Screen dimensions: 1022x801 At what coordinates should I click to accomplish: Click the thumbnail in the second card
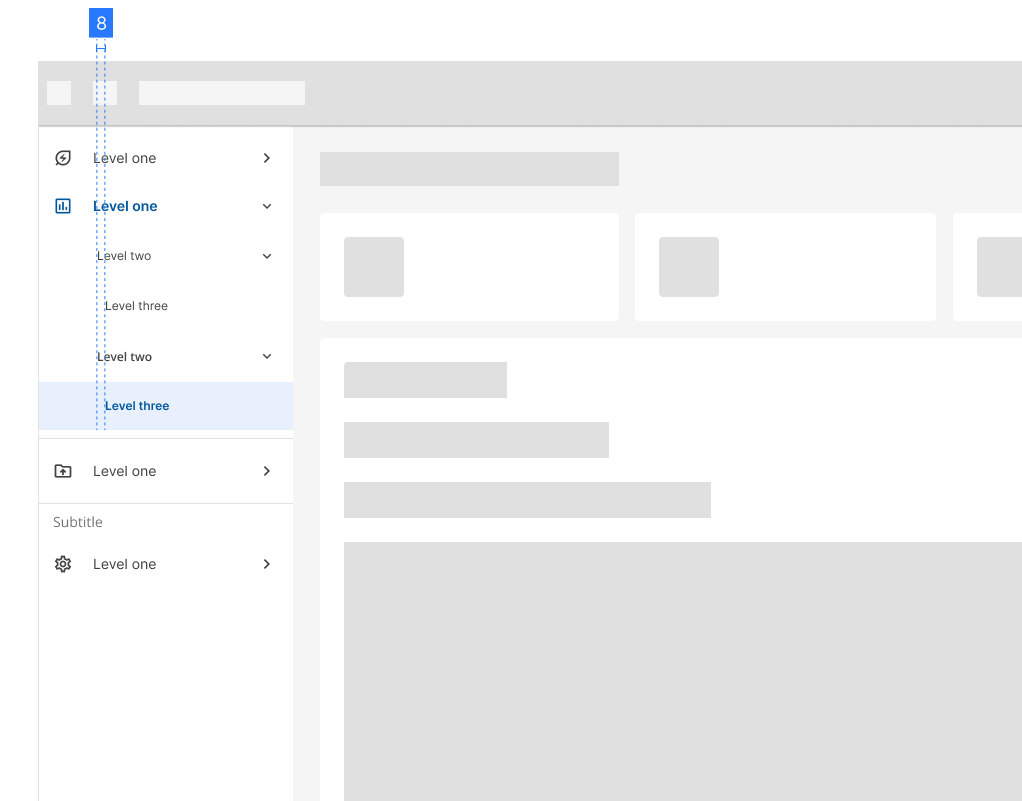click(689, 267)
